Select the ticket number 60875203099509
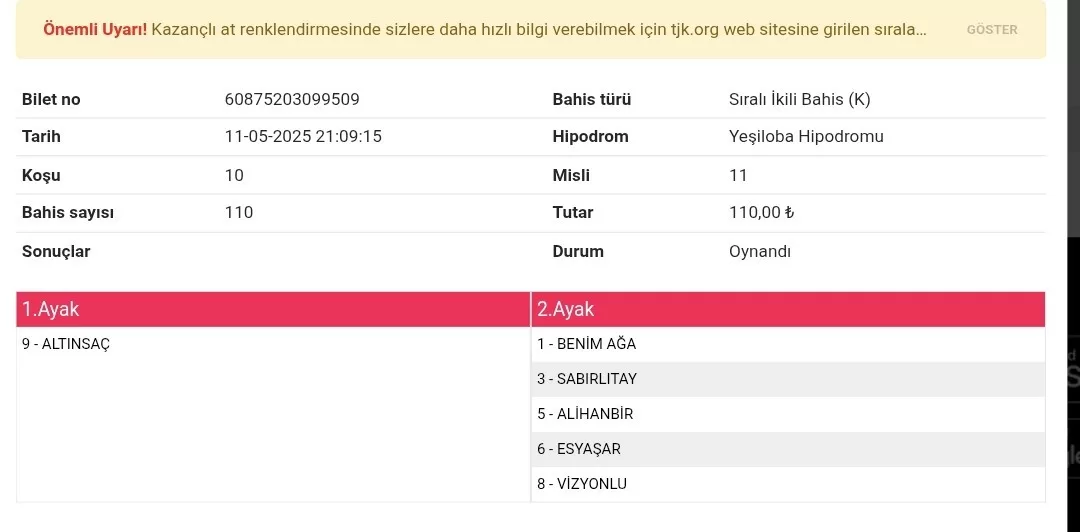Viewport: 1080px width, 532px height. point(292,99)
